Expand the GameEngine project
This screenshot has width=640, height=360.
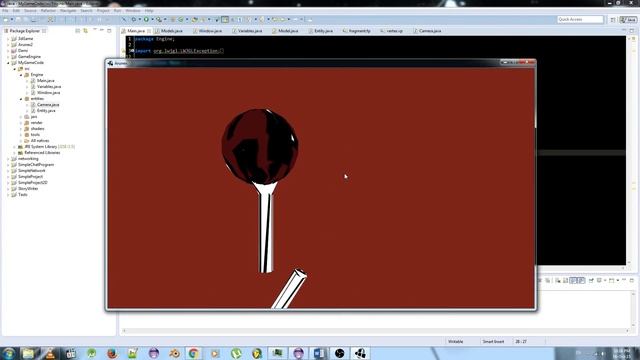pyautogui.click(x=8, y=57)
